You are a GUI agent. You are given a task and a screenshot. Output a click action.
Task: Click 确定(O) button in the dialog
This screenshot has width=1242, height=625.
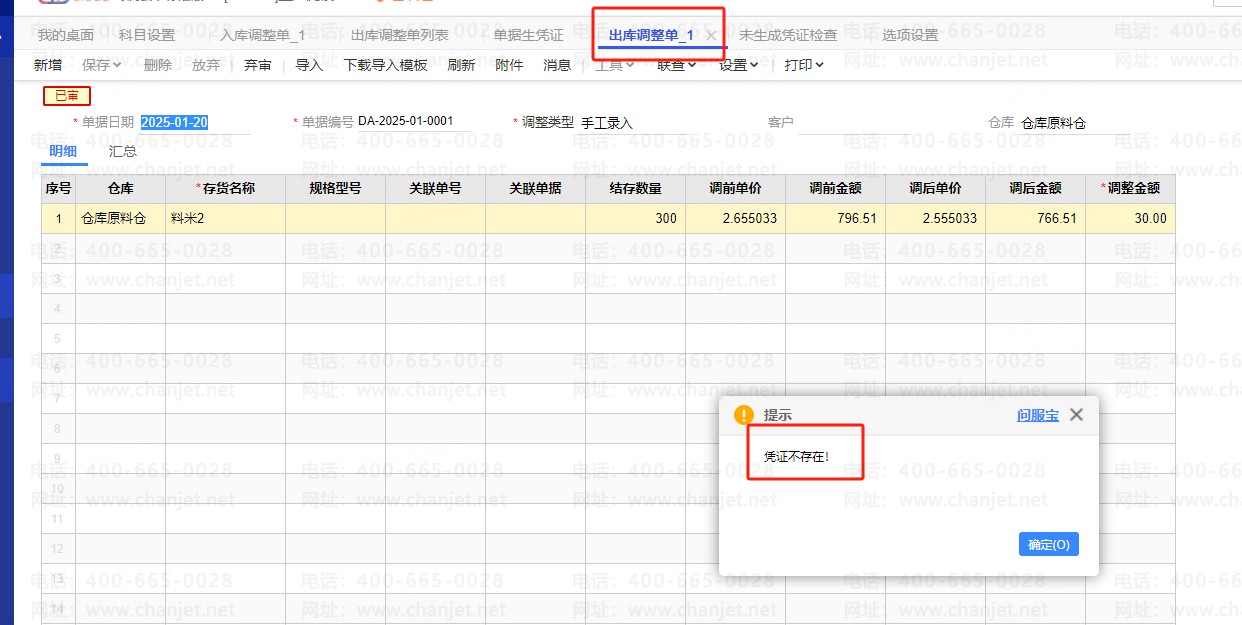1048,544
